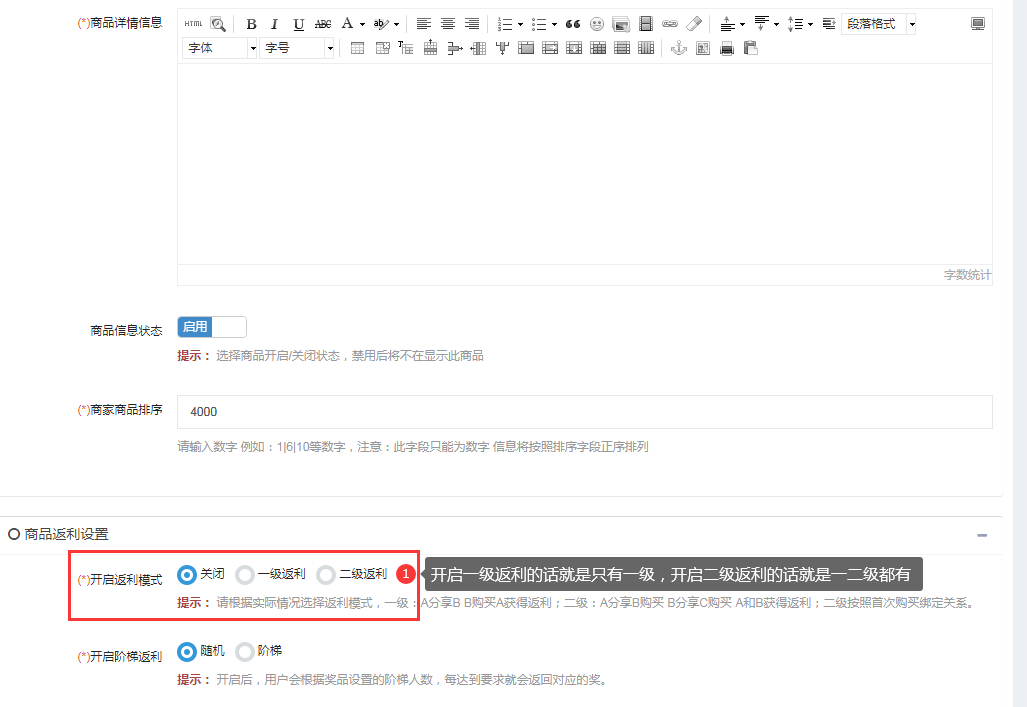Delete the table
Viewport: 1027px width, 707px height.
pos(383,48)
